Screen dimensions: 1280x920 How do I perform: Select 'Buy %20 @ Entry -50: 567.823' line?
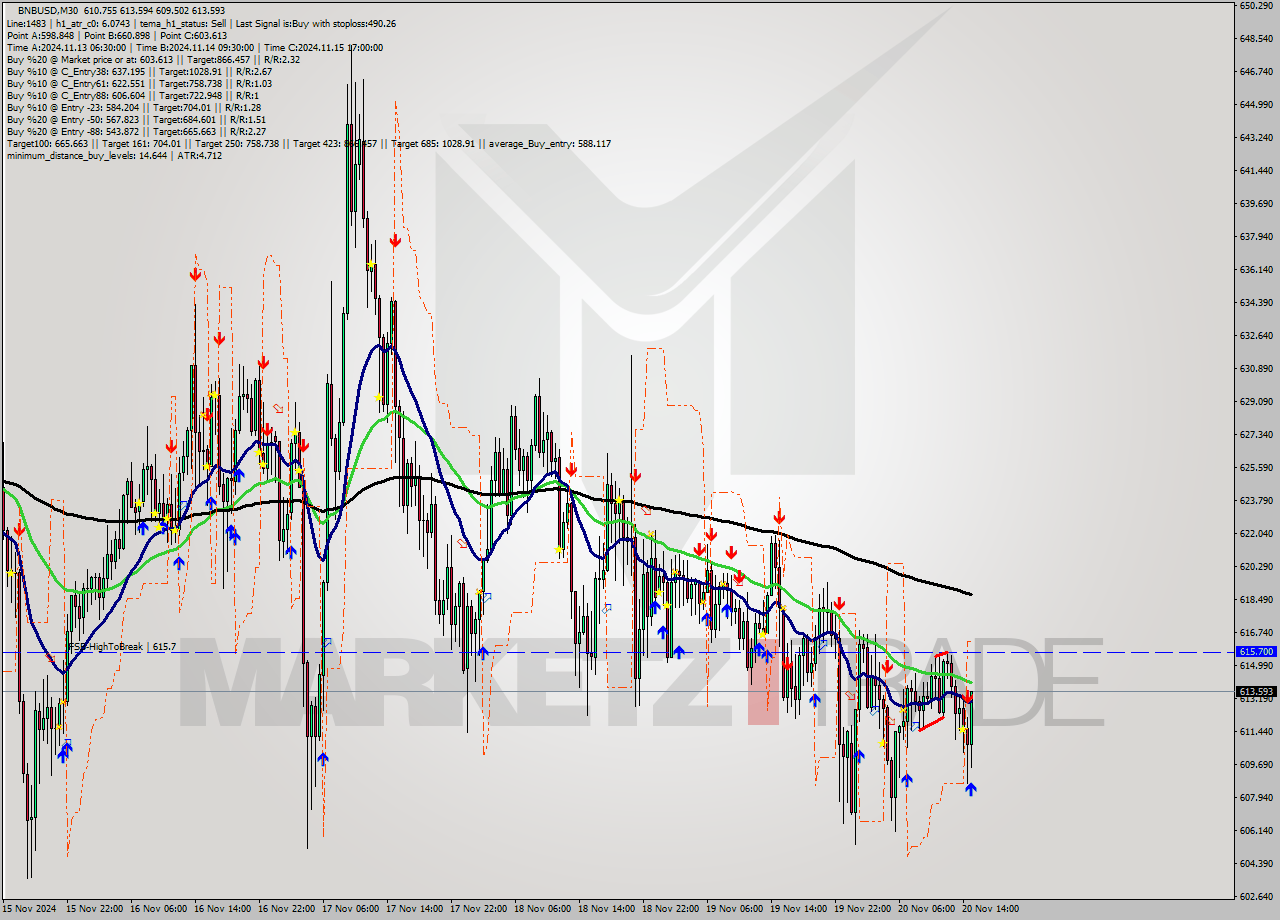(x=136, y=119)
